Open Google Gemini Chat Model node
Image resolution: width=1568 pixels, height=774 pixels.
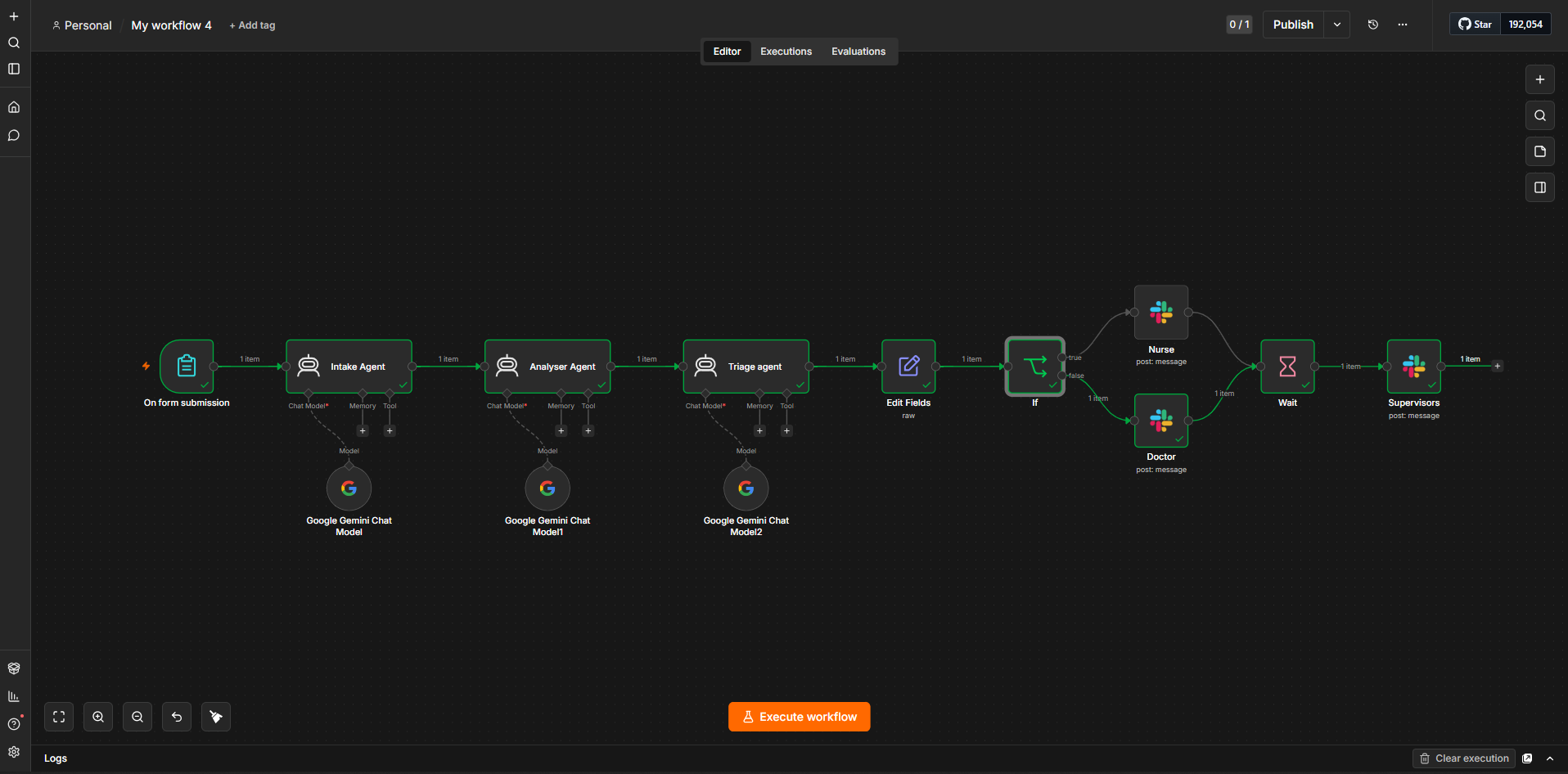tap(349, 488)
